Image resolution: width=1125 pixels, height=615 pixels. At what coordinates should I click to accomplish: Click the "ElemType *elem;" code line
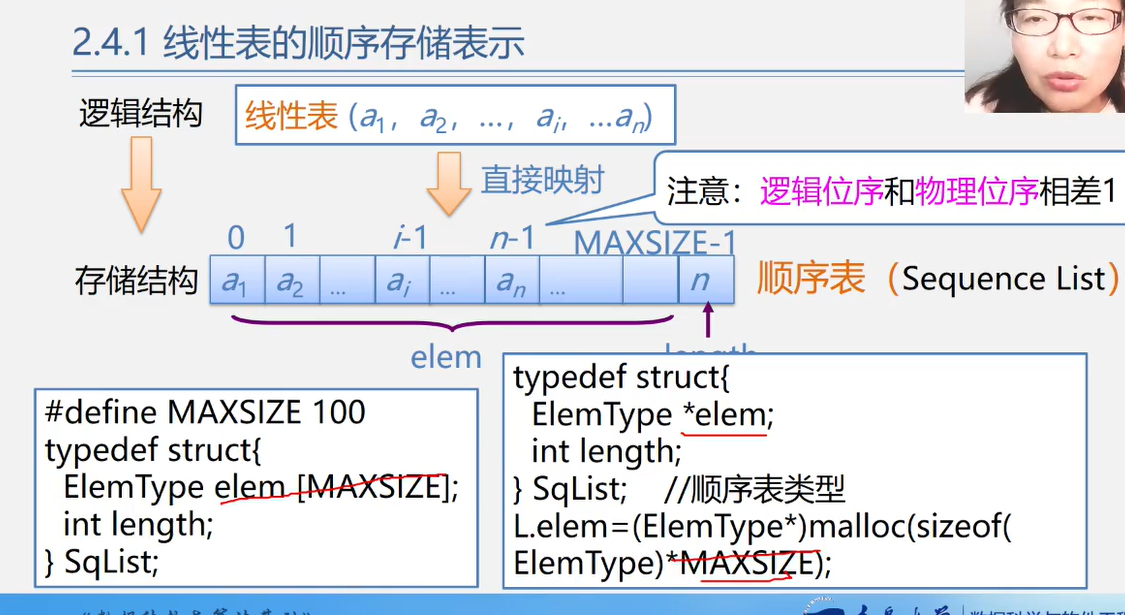point(653,414)
